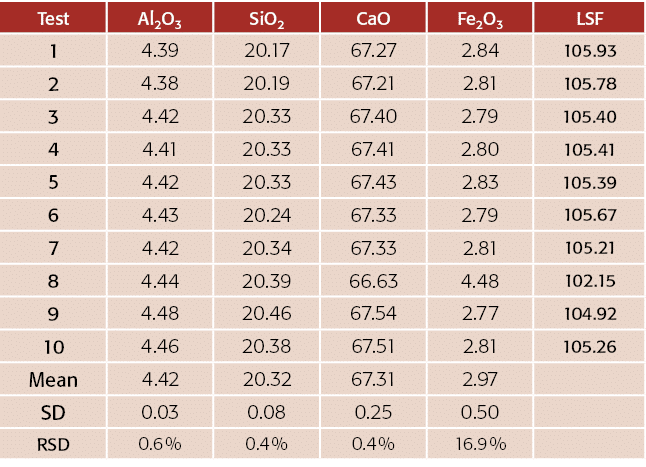Click the LSF value 102.15

click(x=588, y=281)
